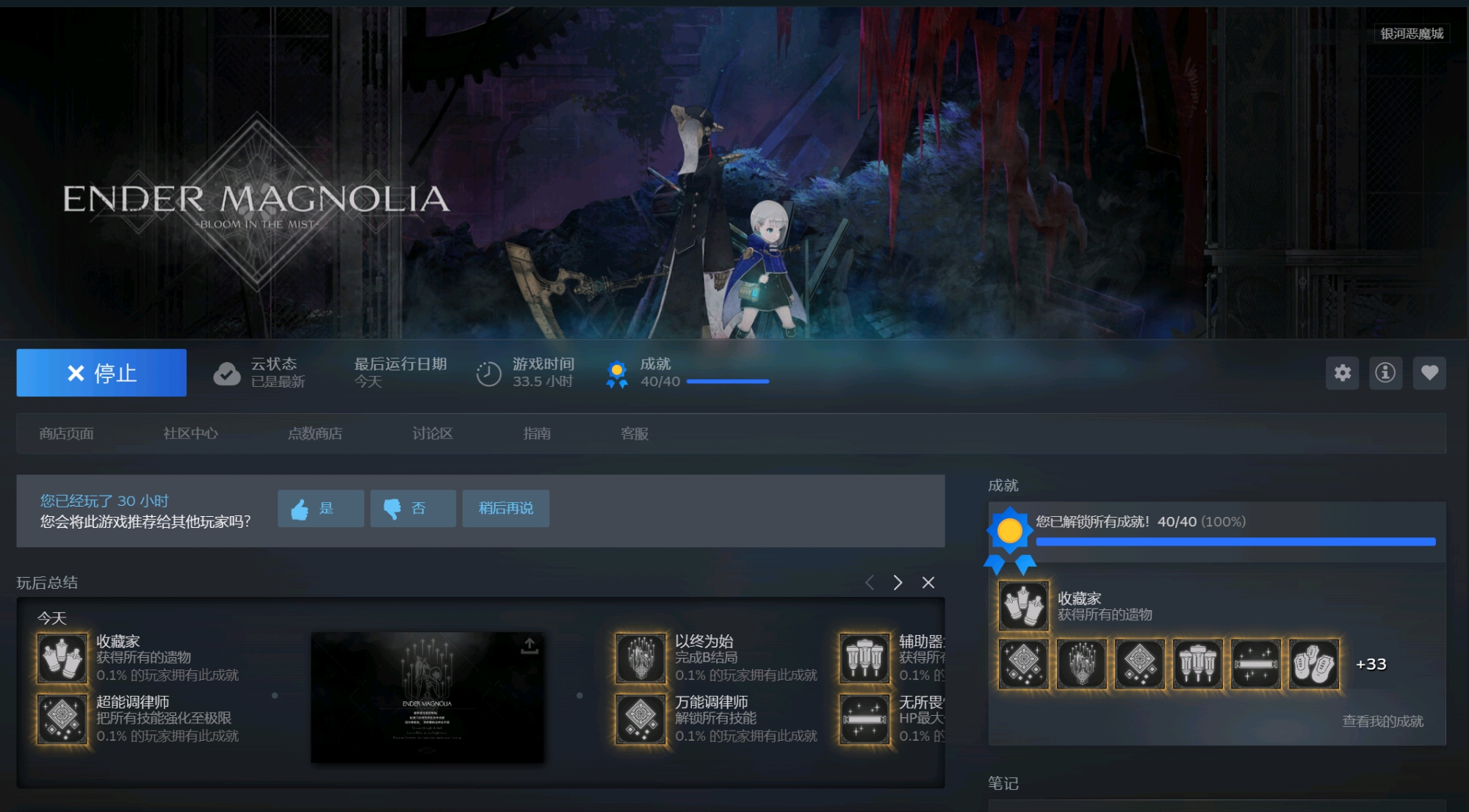This screenshot has height=812, width=1469.
Task: Dismiss the 玩后总结 section
Action: tap(928, 582)
